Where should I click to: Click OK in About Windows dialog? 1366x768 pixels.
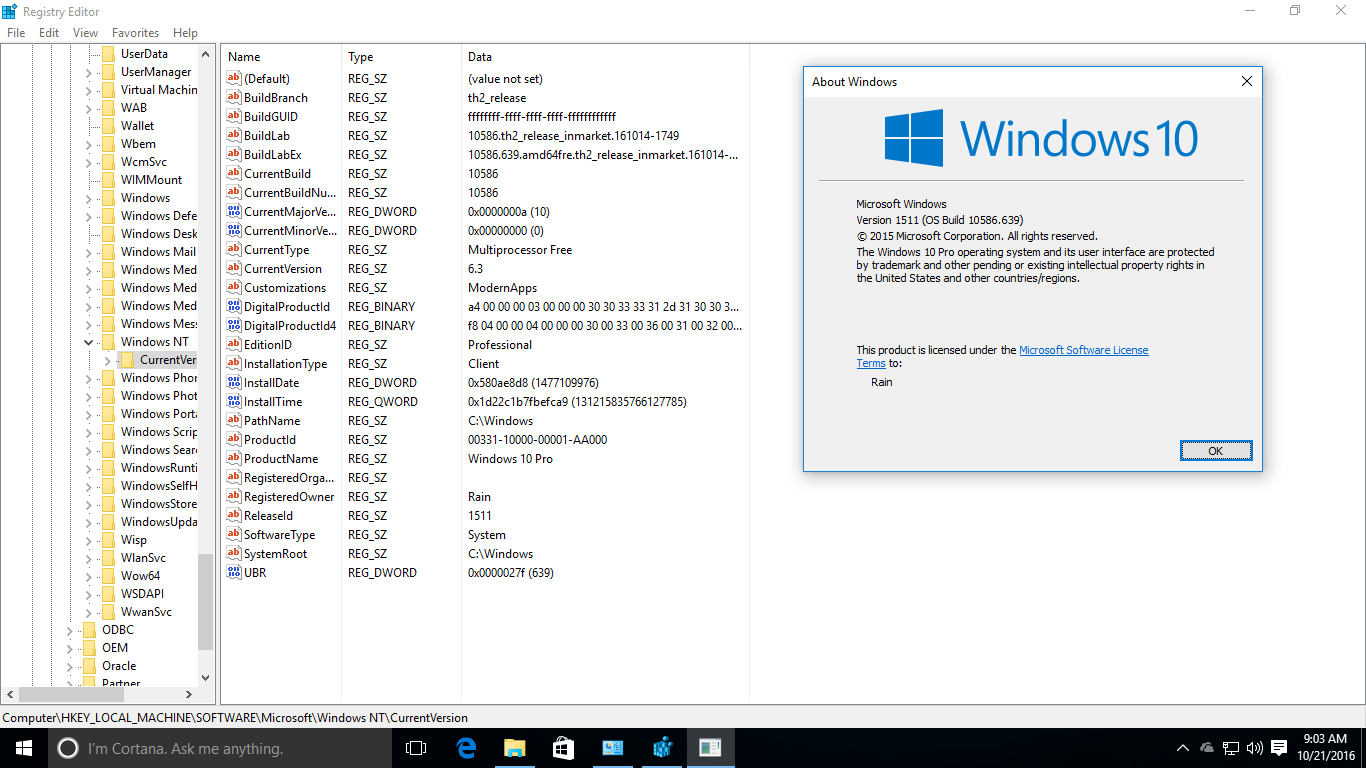click(x=1215, y=451)
